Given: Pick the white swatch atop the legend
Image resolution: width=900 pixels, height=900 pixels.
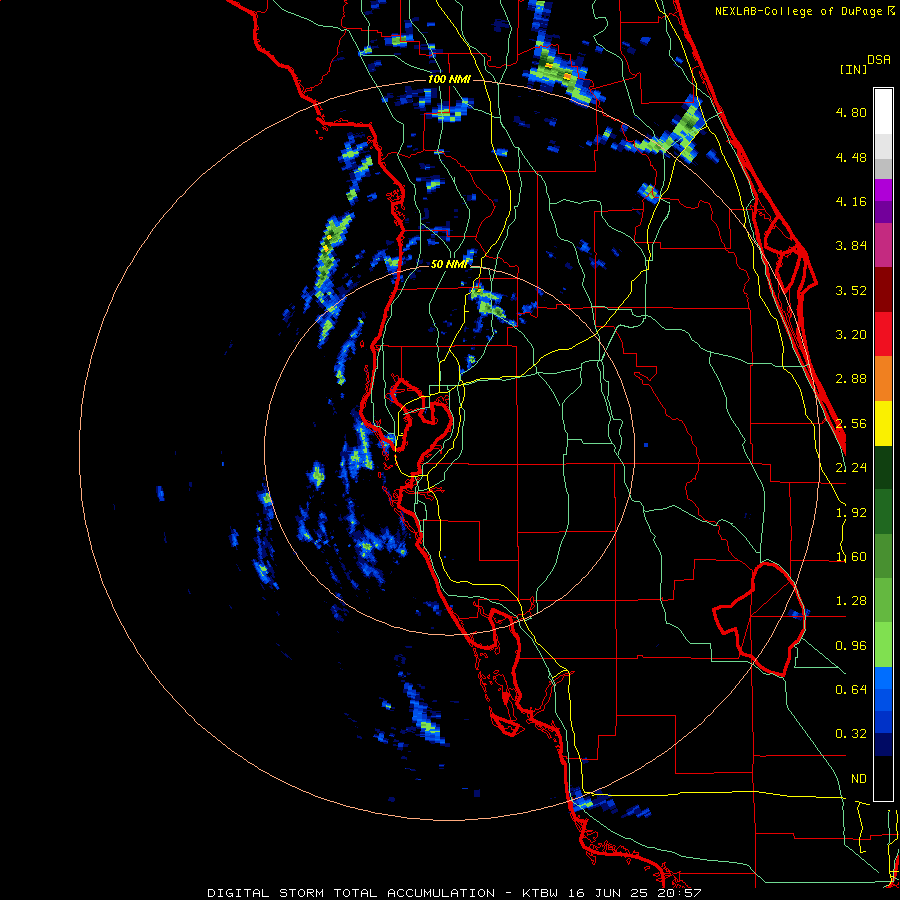Looking at the screenshot, I should [x=883, y=112].
